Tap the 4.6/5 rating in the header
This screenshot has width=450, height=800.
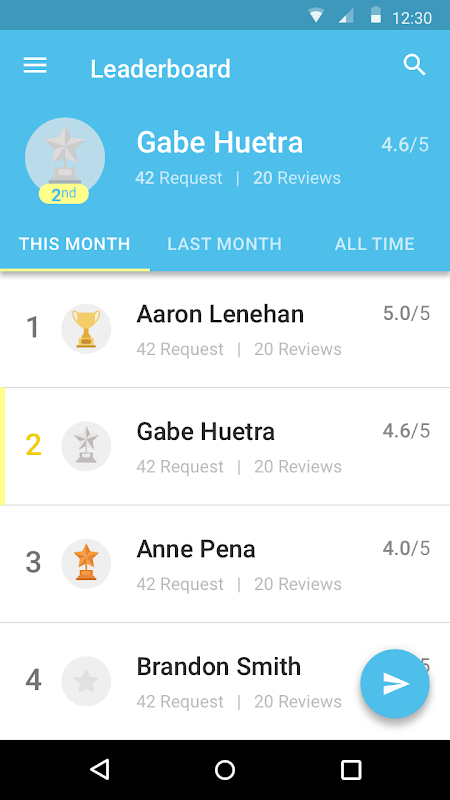point(405,144)
